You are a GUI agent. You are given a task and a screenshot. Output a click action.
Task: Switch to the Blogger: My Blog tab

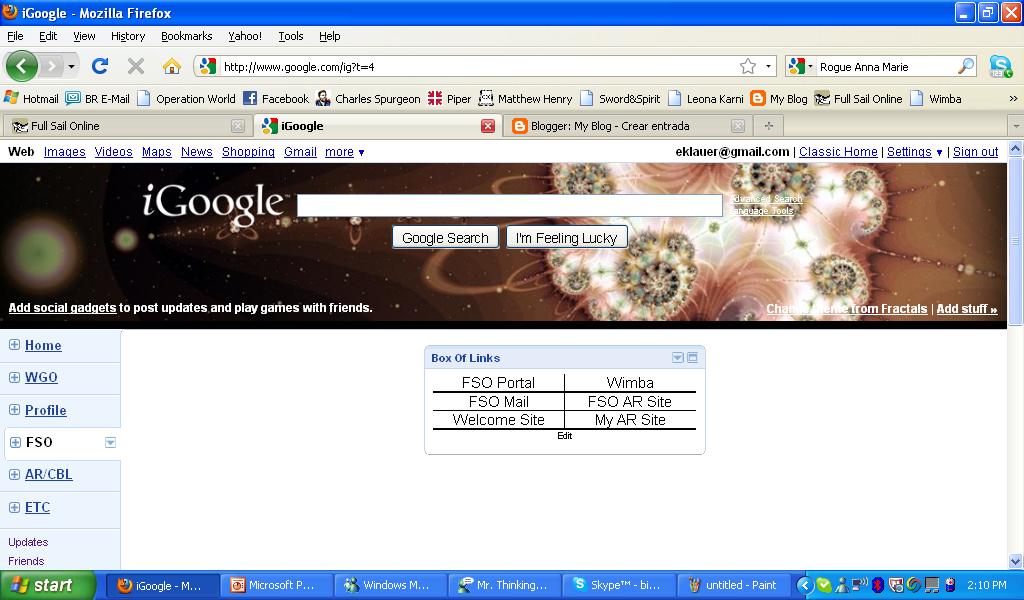[627, 126]
